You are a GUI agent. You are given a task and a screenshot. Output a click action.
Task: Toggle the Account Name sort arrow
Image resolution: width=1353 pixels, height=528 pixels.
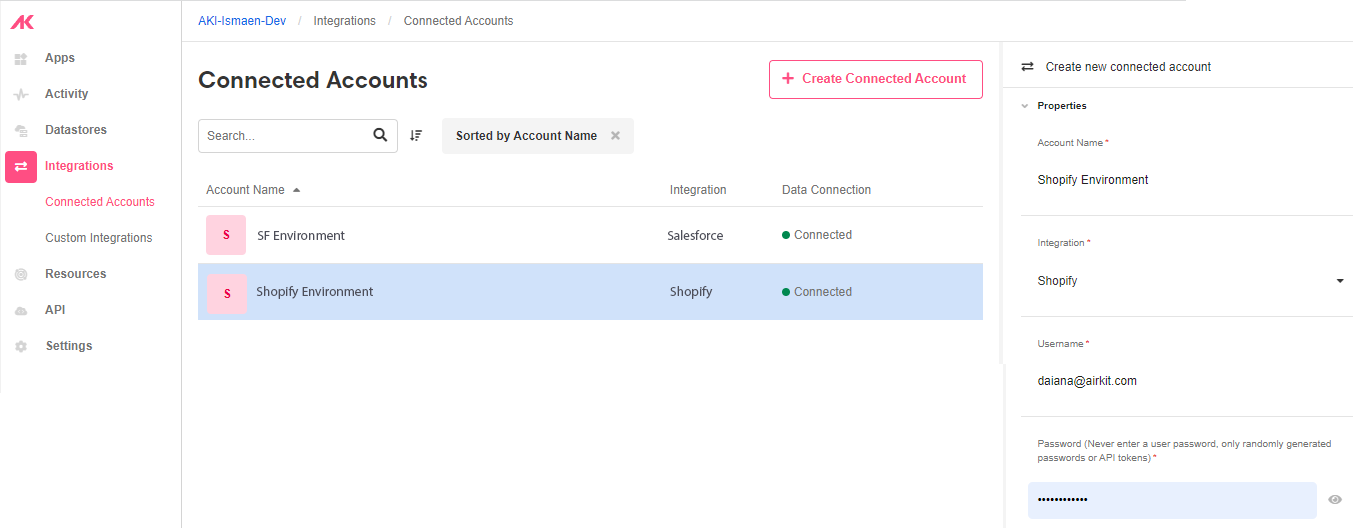coord(296,190)
